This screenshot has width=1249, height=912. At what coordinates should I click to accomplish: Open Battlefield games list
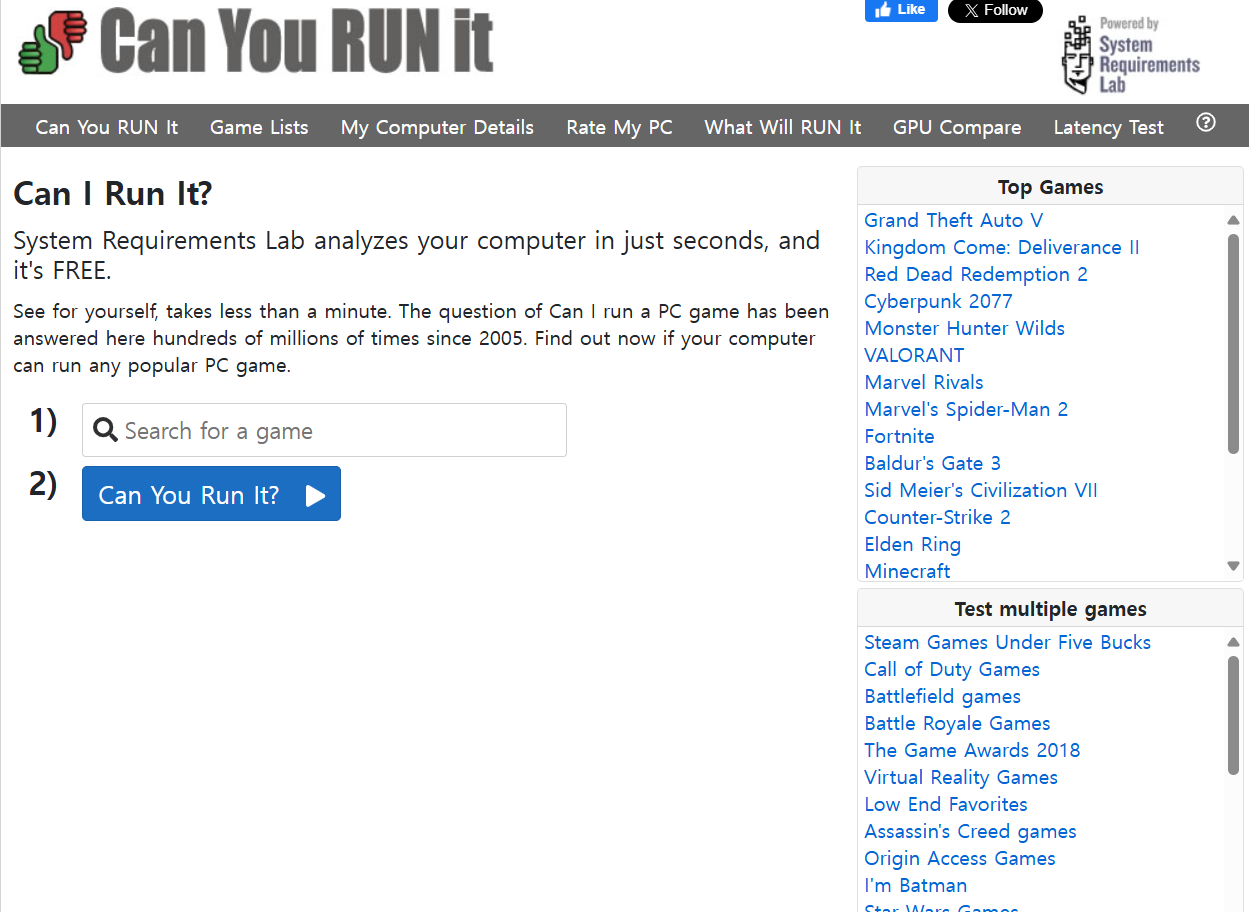(x=942, y=696)
